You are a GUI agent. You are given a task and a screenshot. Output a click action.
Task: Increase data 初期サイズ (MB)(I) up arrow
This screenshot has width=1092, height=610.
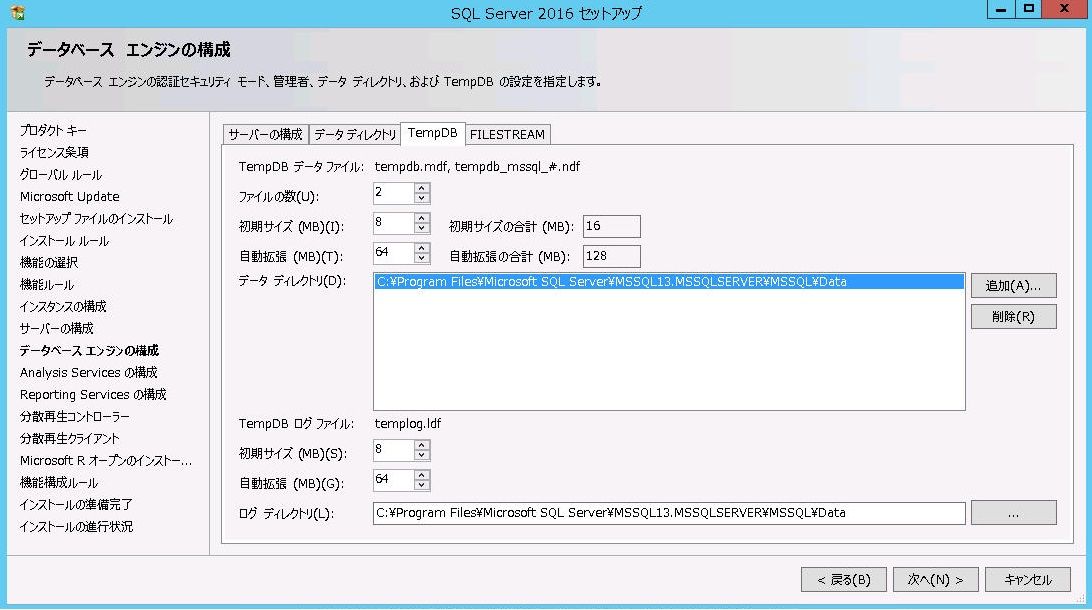pos(421,218)
